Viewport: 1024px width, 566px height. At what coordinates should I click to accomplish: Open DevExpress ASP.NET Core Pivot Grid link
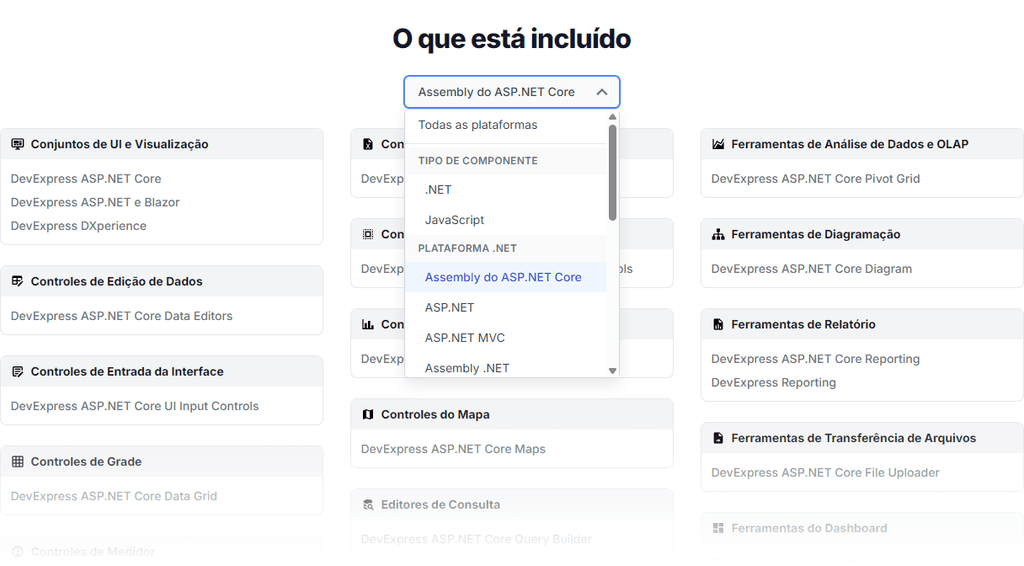pos(816,179)
